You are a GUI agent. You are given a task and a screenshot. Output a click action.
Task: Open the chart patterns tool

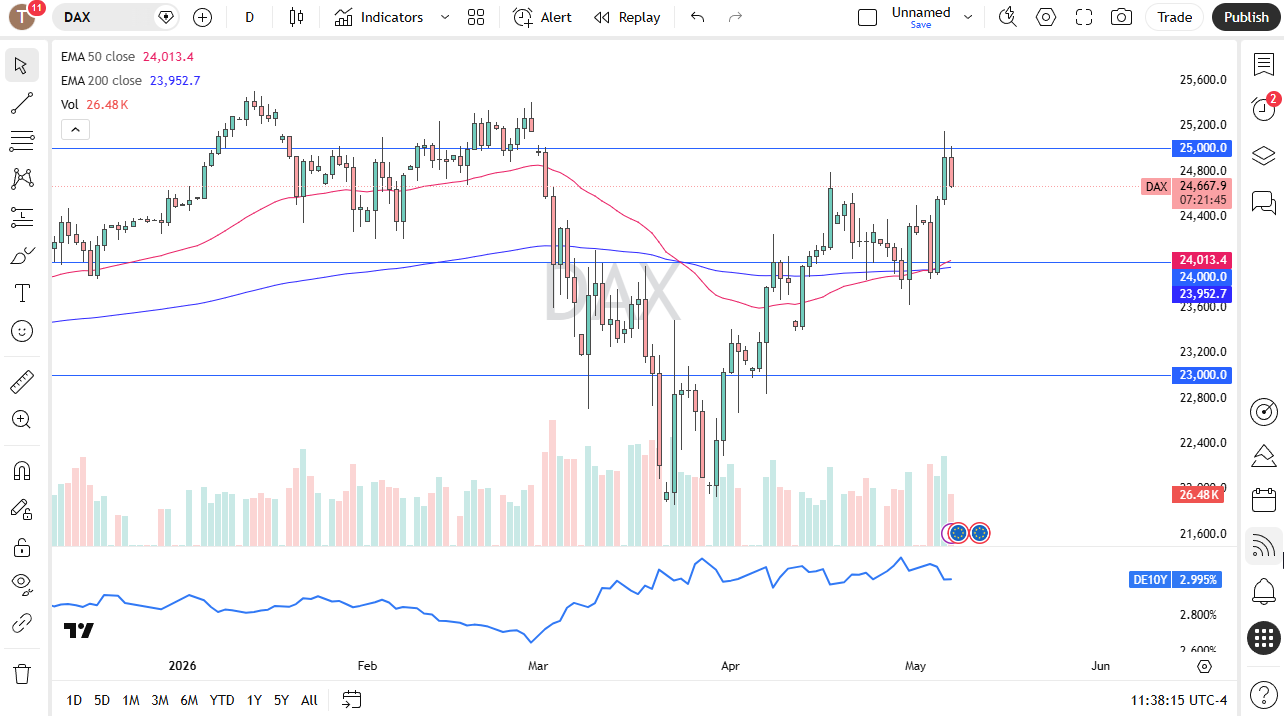tap(22, 179)
